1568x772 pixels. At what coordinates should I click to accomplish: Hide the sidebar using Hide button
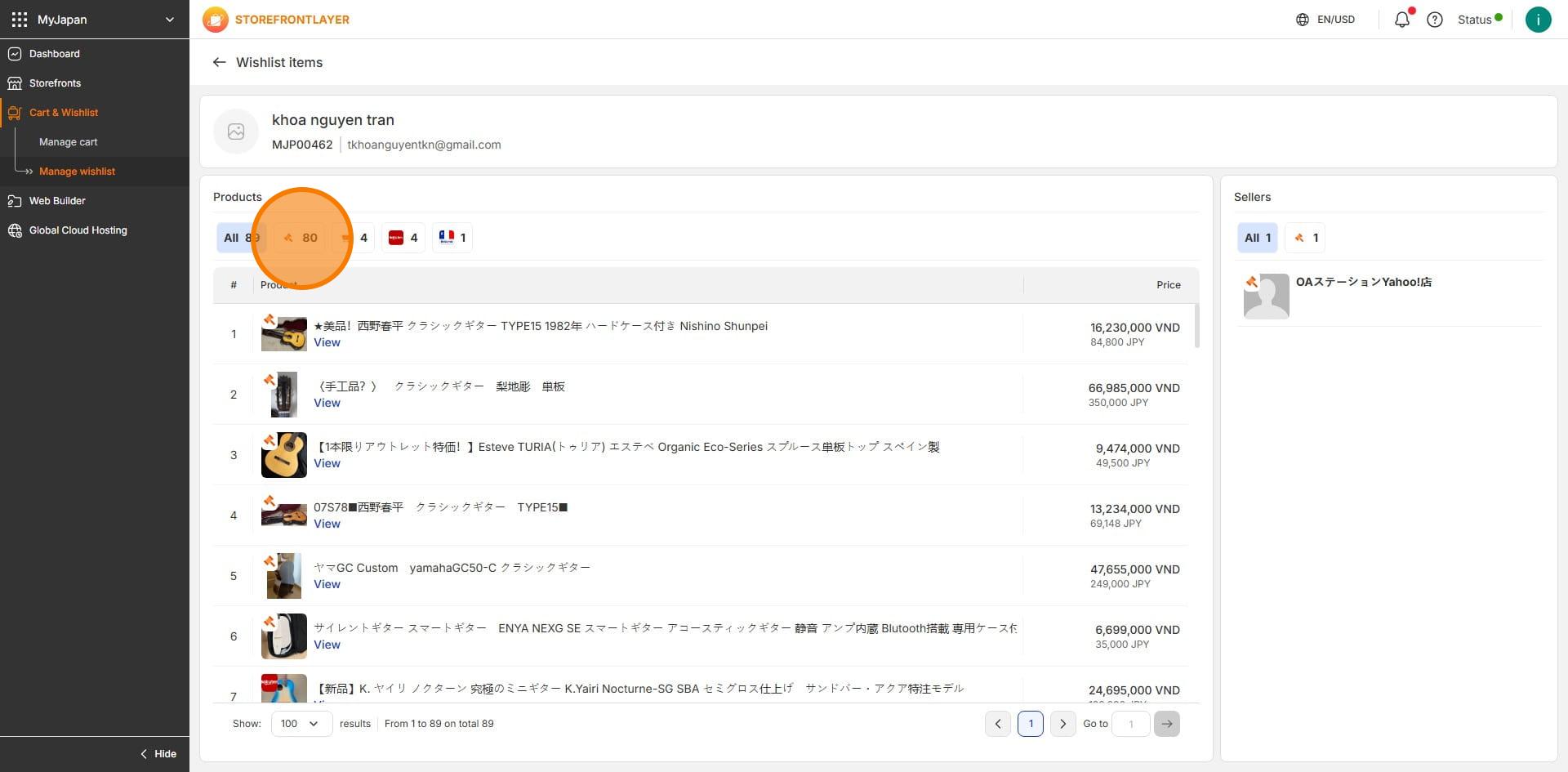(158, 753)
